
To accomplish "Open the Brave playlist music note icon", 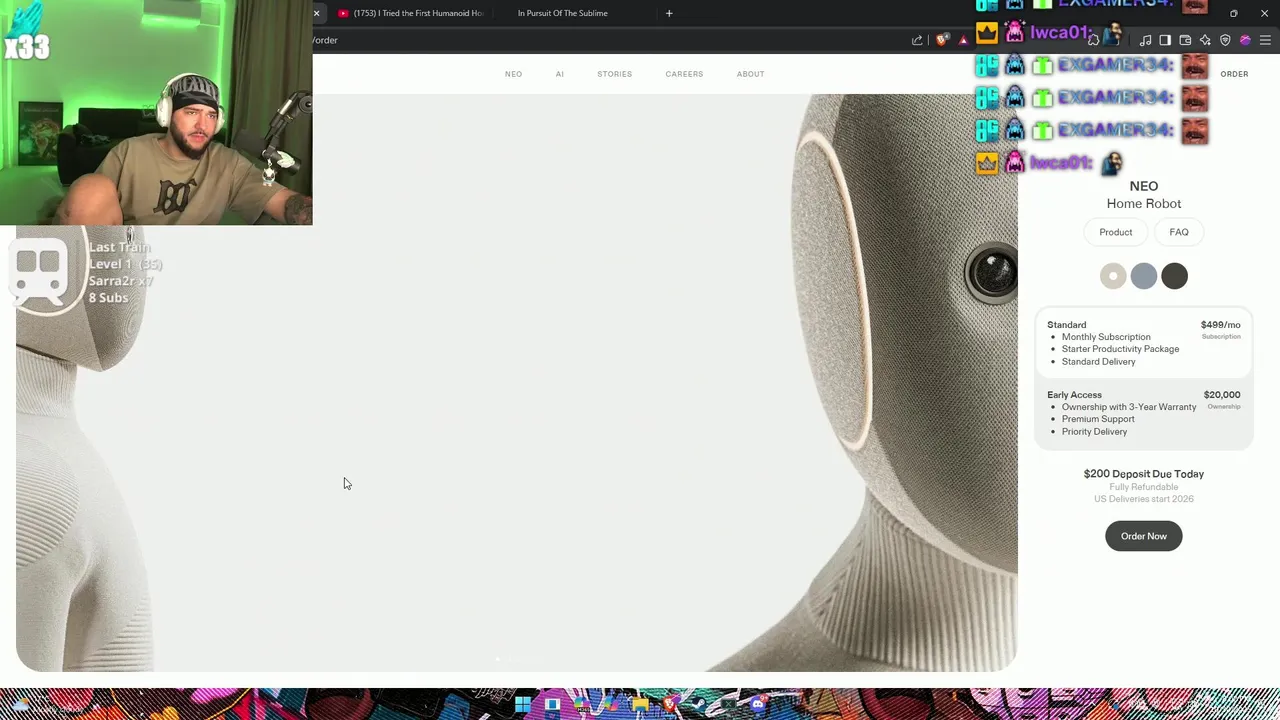I will point(1146,40).
